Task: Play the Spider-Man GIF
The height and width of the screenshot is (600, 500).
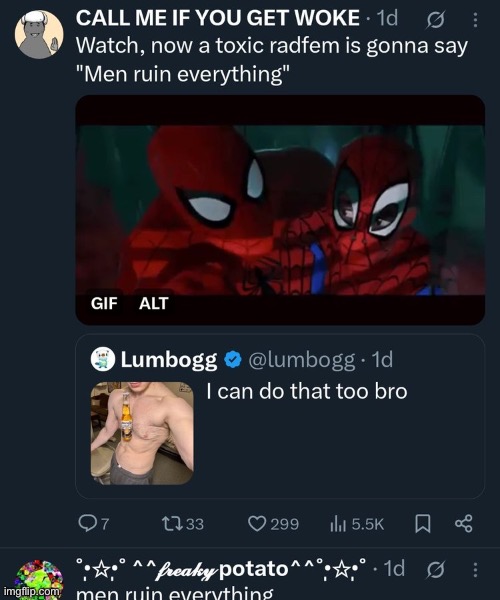Action: [x=280, y=210]
